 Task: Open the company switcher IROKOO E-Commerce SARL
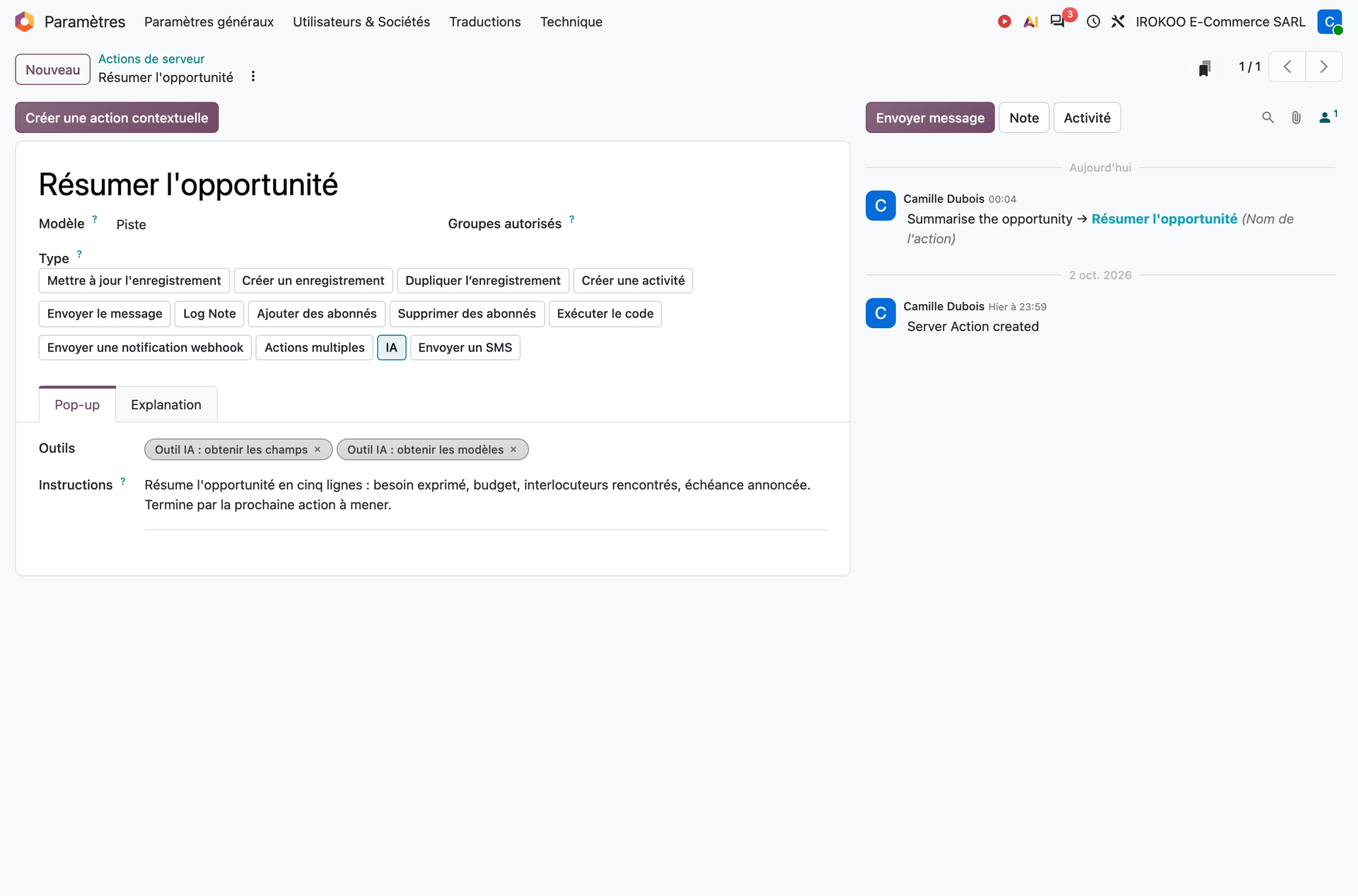(x=1221, y=22)
